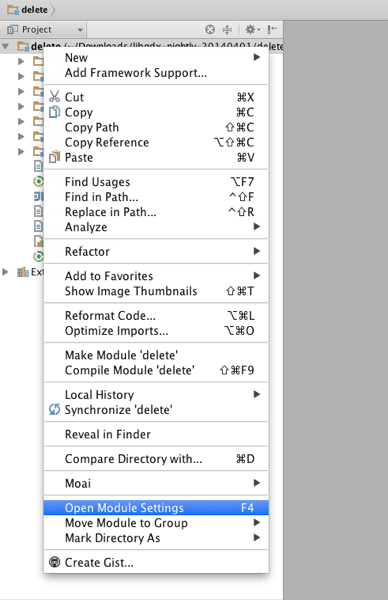Image resolution: width=388 pixels, height=600 pixels.
Task: Open Add to Favorites submenu
Action: 156,276
